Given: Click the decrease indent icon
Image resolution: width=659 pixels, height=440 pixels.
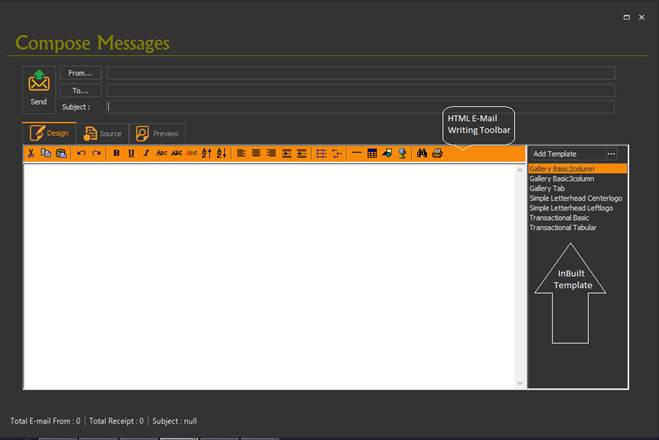Looking at the screenshot, I should click(x=302, y=153).
